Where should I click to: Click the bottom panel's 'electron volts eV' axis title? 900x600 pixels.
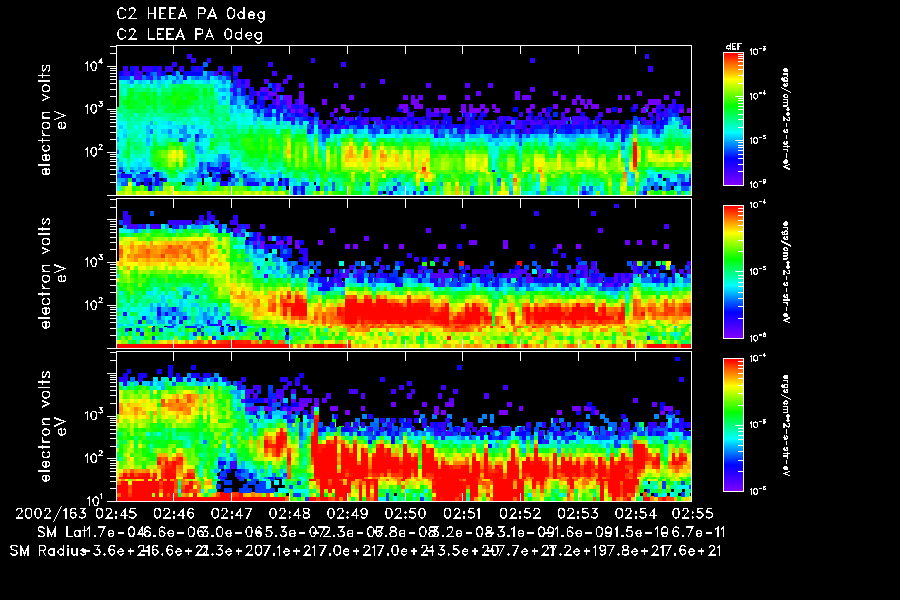[x=53, y=426]
